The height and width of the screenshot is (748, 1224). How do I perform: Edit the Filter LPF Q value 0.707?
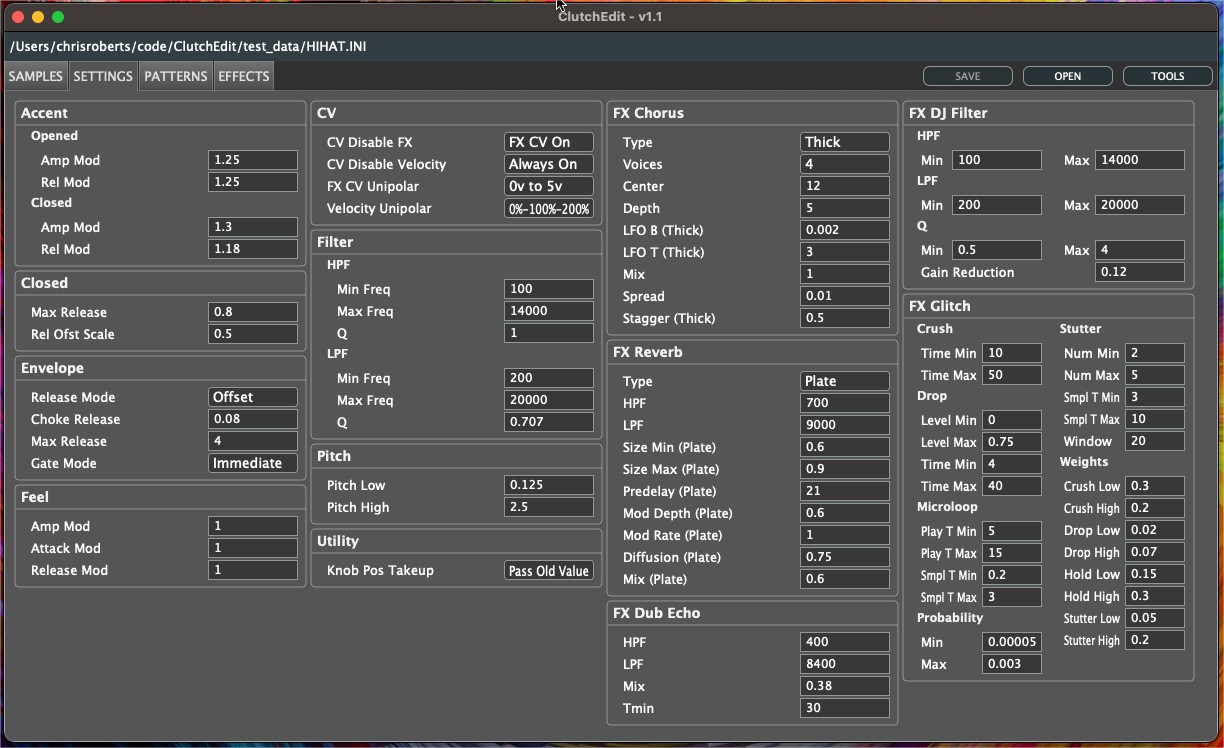[x=549, y=422]
